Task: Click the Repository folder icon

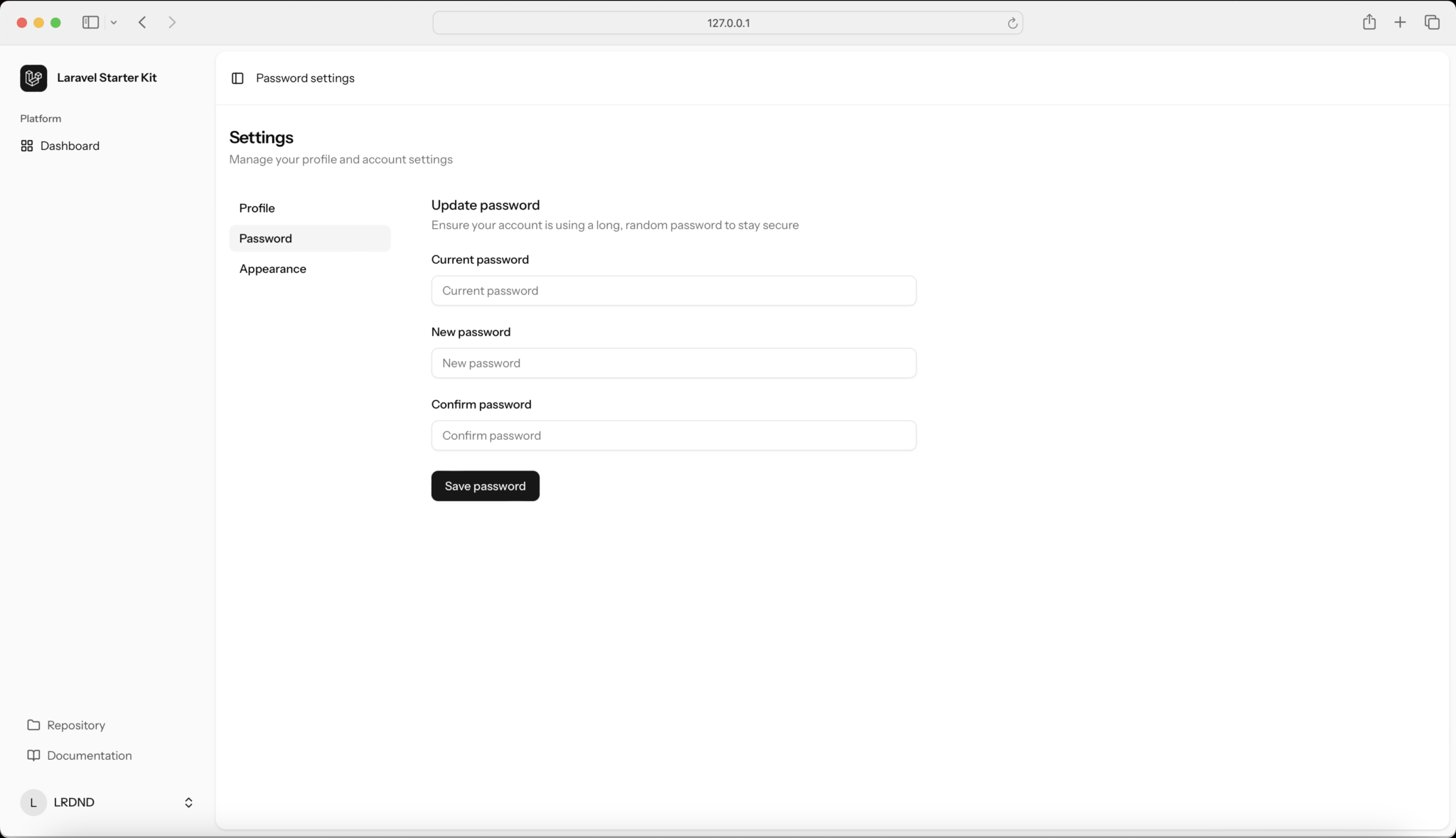Action: (x=33, y=725)
